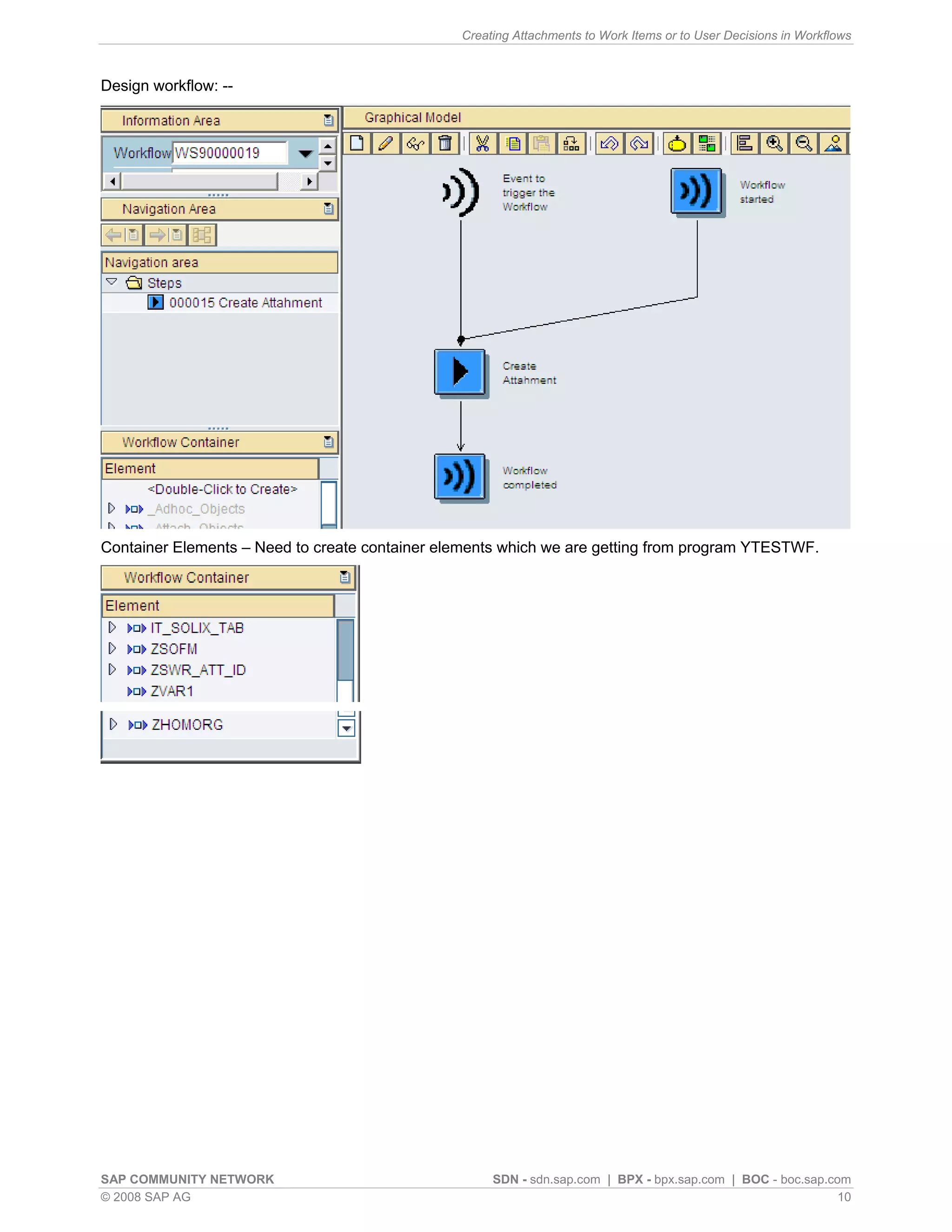Click the navigation back arrow button
This screenshot has height=1232, width=952.
pyautogui.click(x=114, y=235)
